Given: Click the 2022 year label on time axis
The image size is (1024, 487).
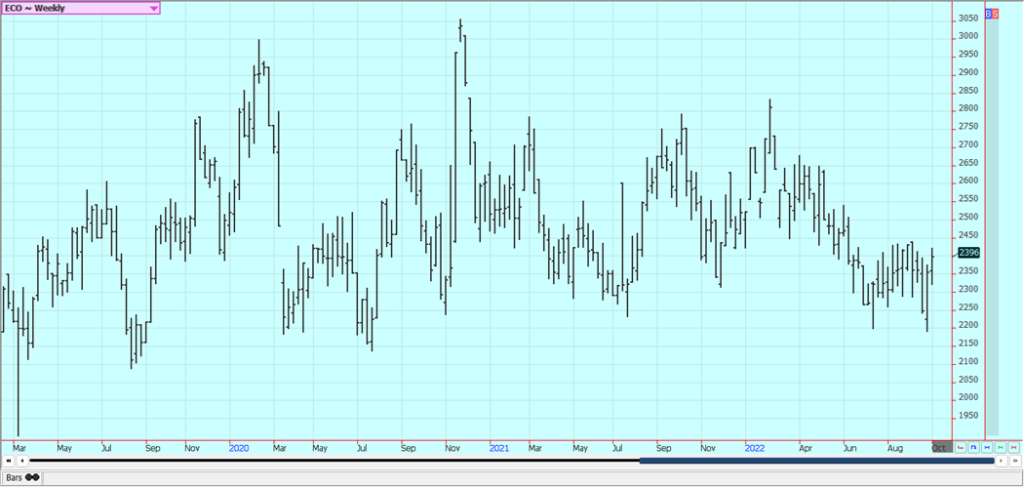Looking at the screenshot, I should click(755, 448).
